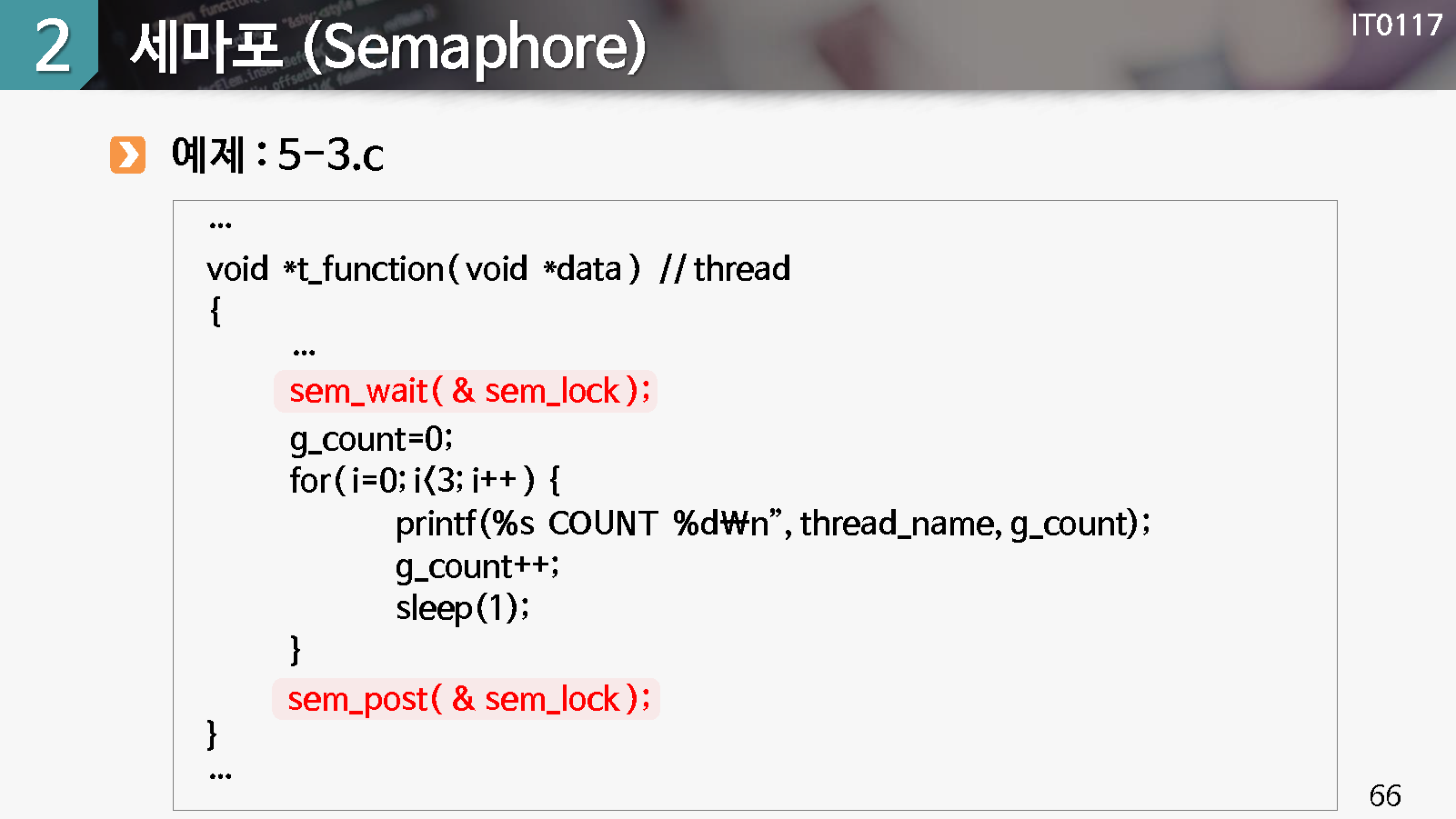Click the ellipsis at bottom of code box
Viewport: 1456px width, 819px height.
pos(220,776)
